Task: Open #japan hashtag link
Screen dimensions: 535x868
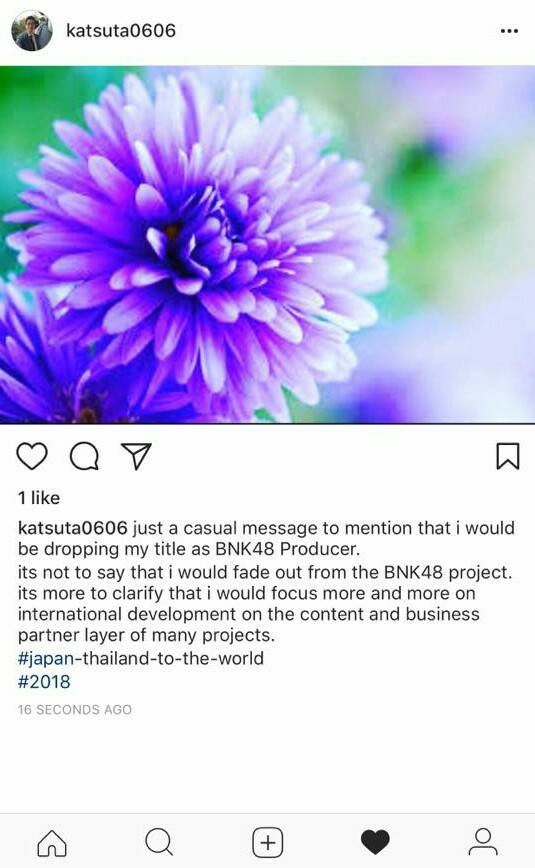Action: pos(46,658)
